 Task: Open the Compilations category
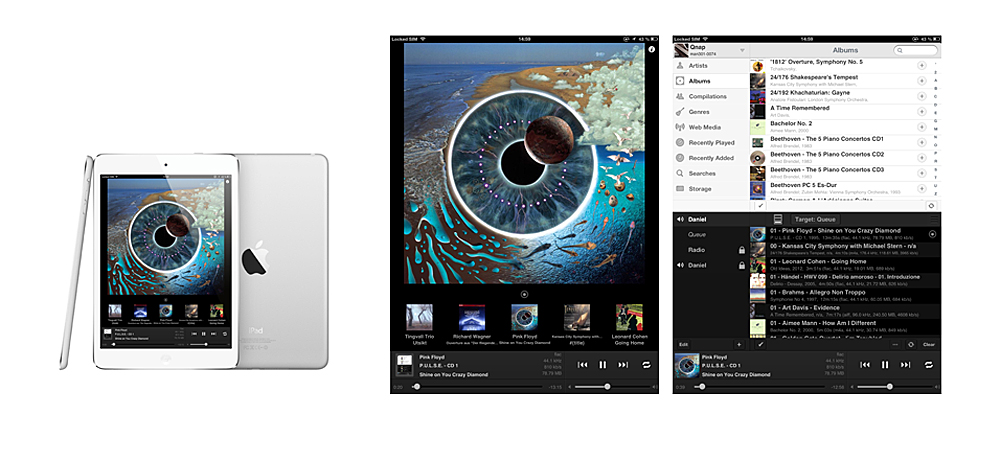click(710, 96)
